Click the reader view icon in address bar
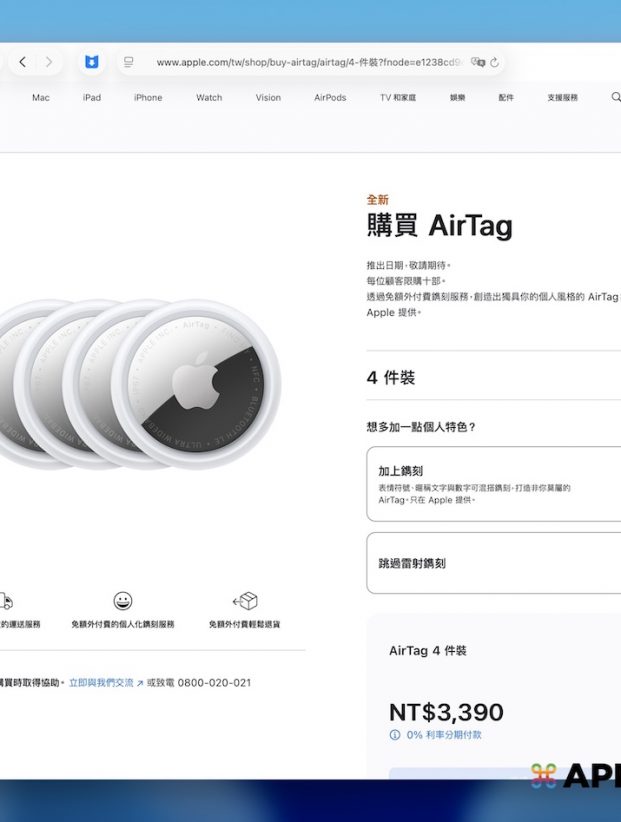Viewport: 621px width, 822px height. (128, 62)
